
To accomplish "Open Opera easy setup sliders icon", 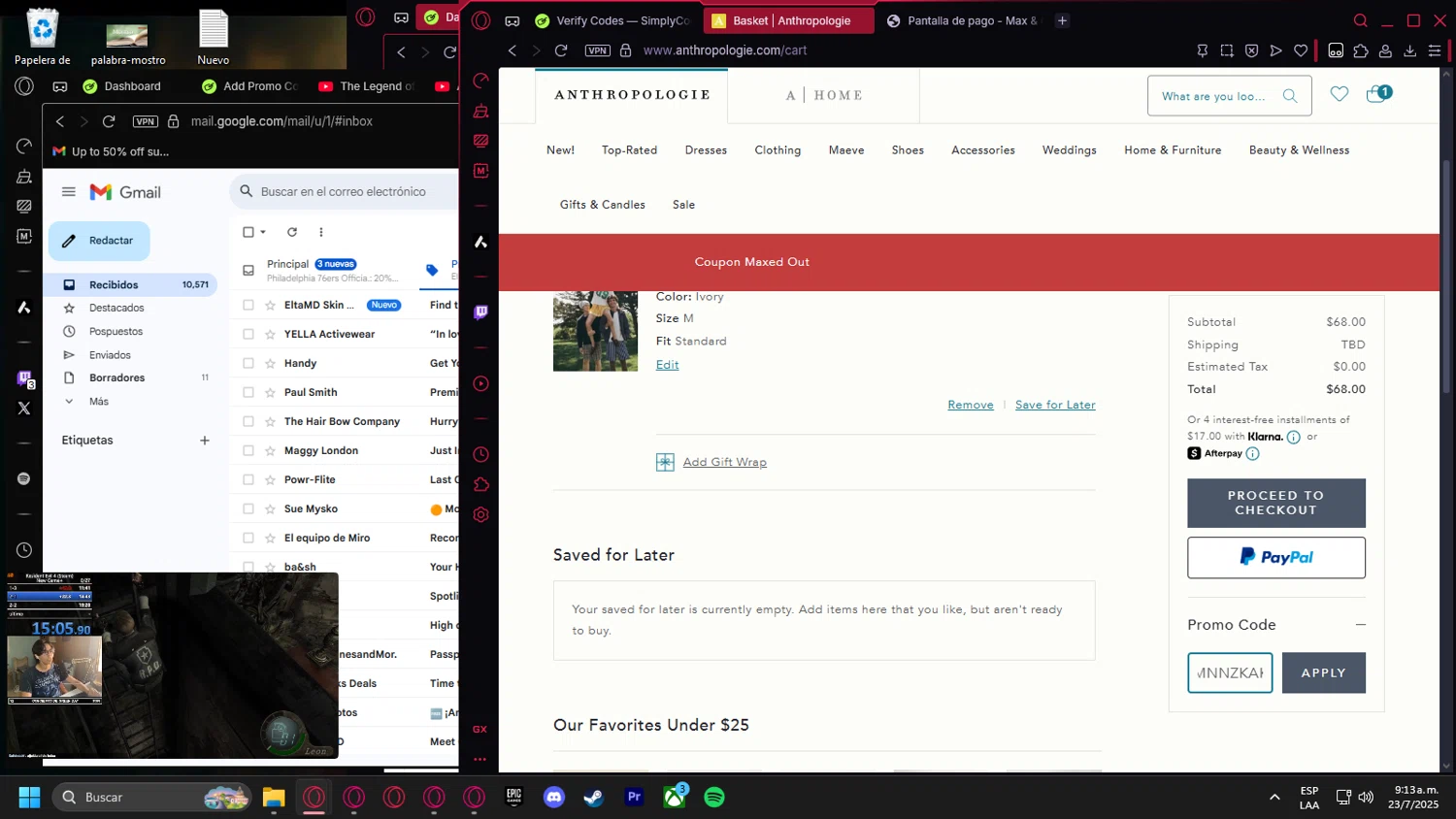I will click(x=1435, y=50).
